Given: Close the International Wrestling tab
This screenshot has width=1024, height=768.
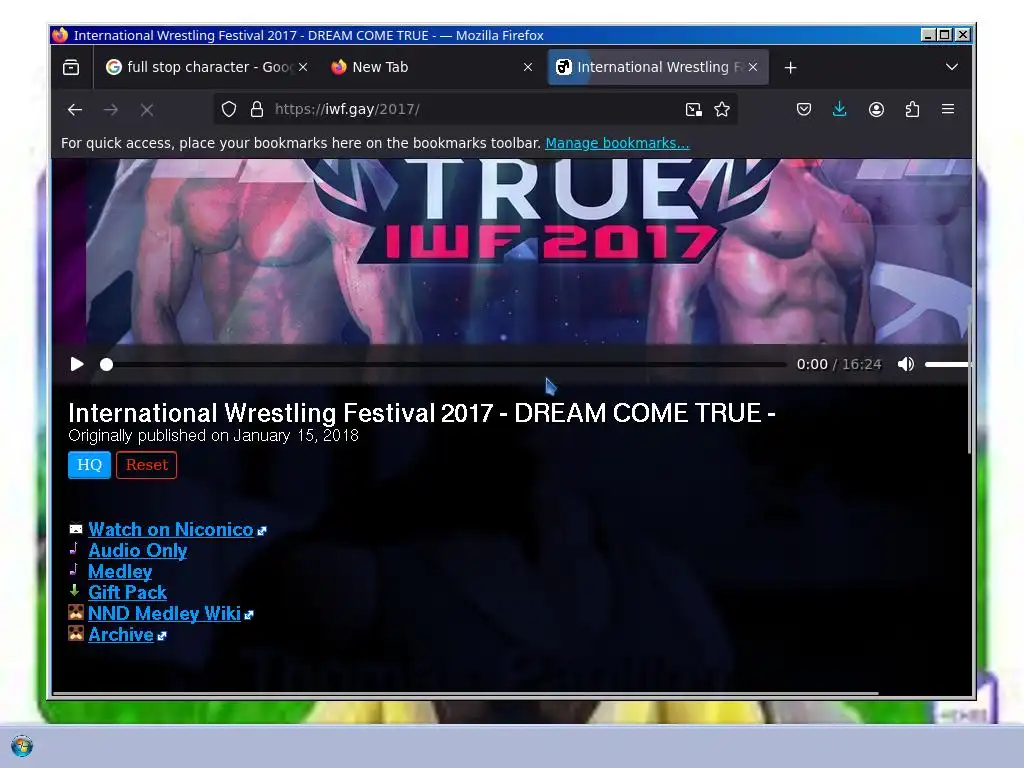Looking at the screenshot, I should coord(753,67).
